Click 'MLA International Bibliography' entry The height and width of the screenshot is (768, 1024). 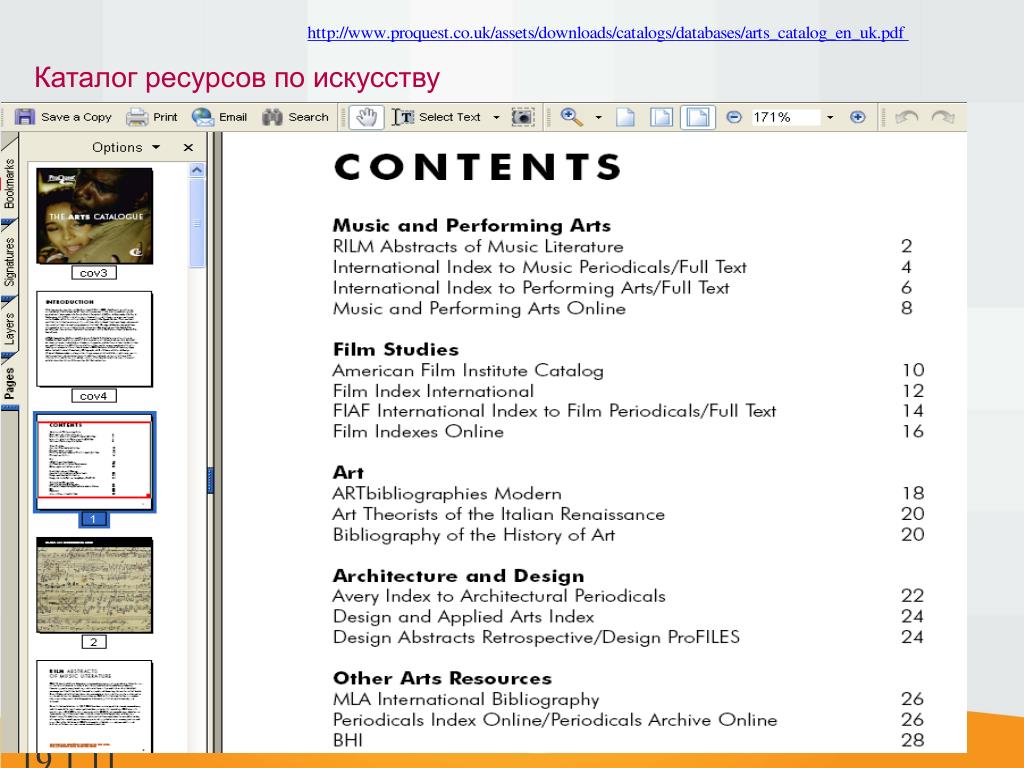pyautogui.click(x=466, y=699)
